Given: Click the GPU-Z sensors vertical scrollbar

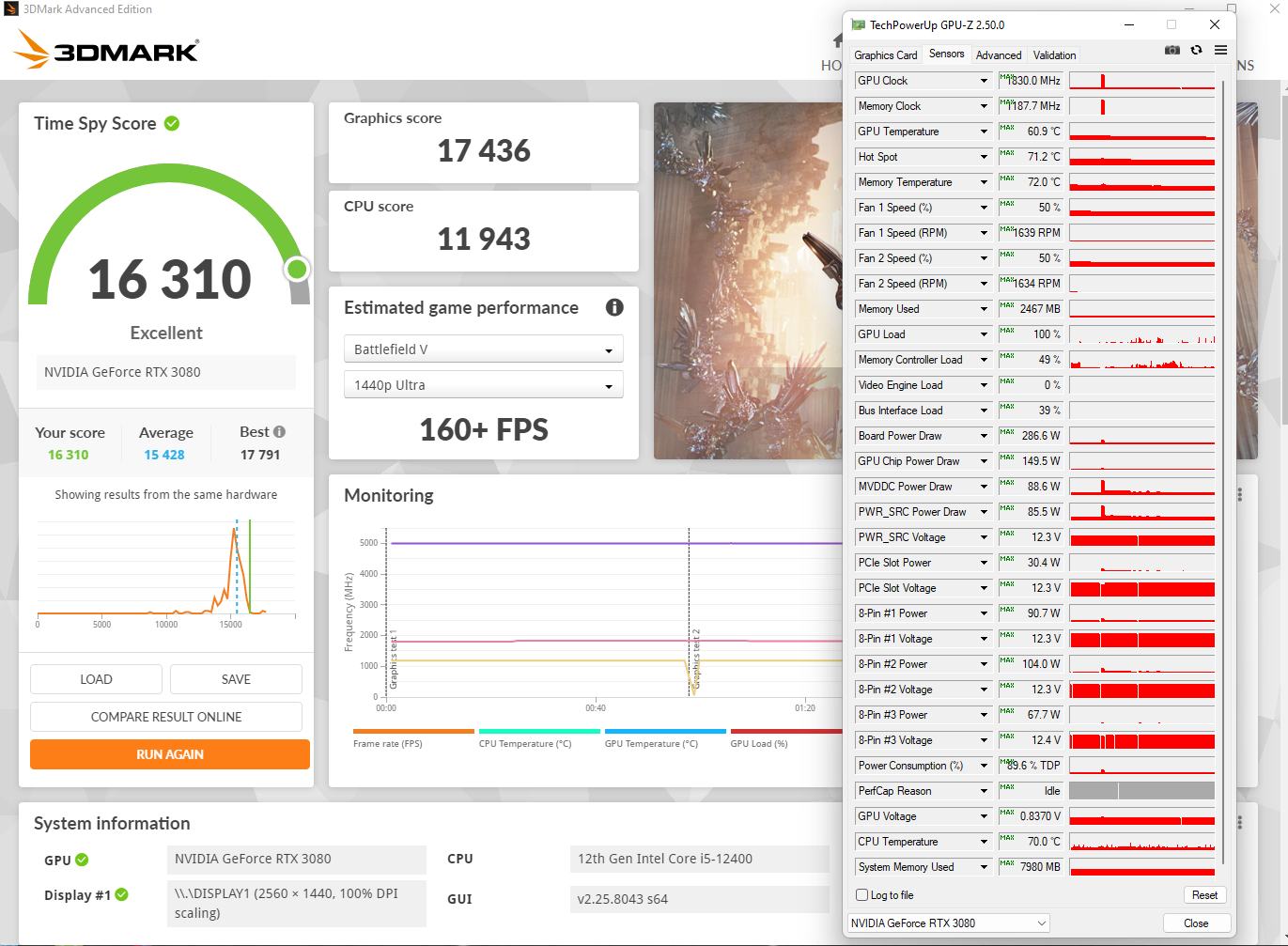Looking at the screenshot, I should [1223, 470].
